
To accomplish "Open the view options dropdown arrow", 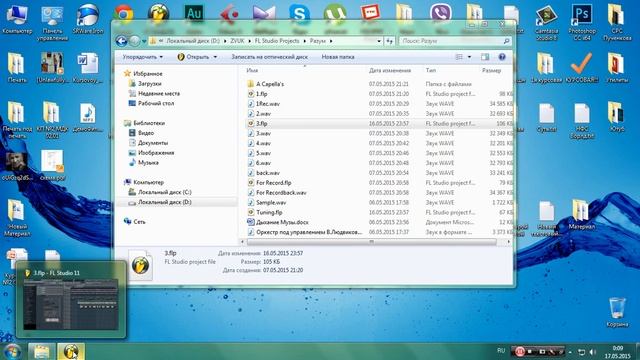I will tap(469, 57).
